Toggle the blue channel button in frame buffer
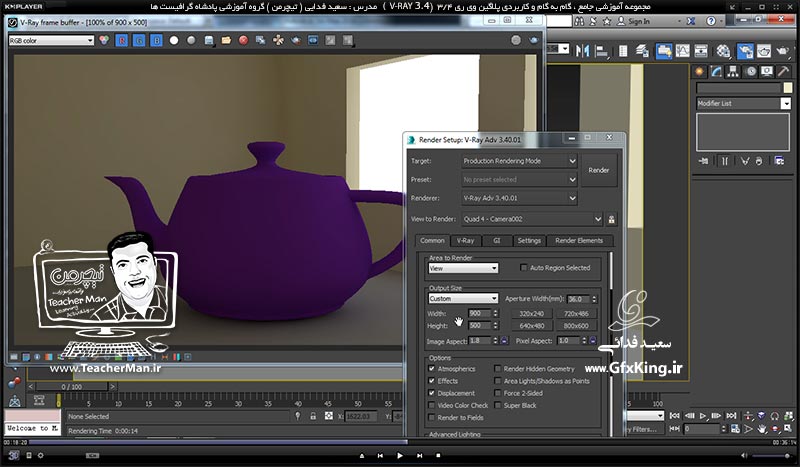This screenshot has width=800, height=467. [x=157, y=40]
